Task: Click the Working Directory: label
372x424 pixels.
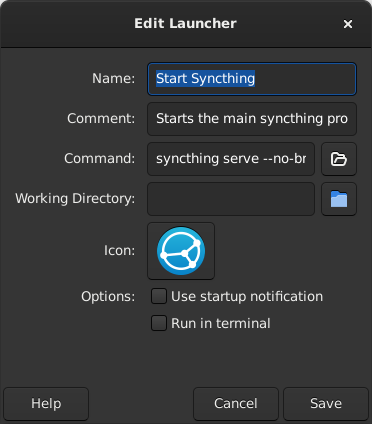Action: point(75,198)
